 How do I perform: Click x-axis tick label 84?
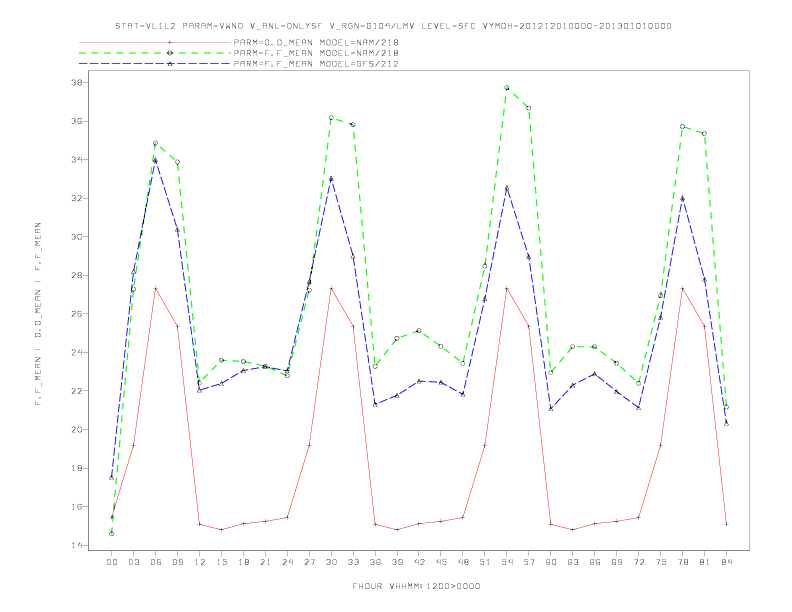(726, 562)
